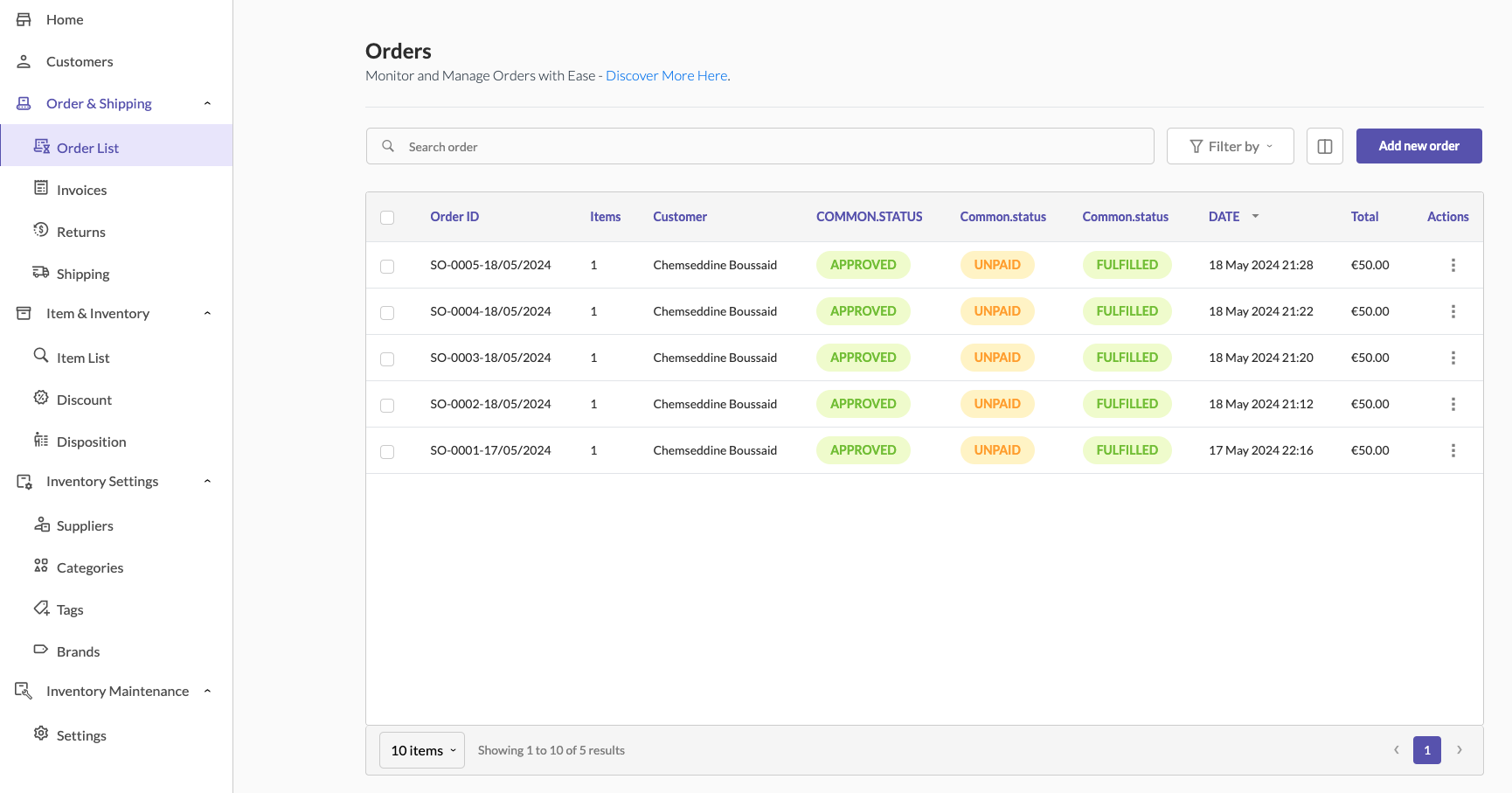Screen dimensions: 1512x793
Task: Click '17 May 2024 22:16' date cell
Action: pos(1260,450)
